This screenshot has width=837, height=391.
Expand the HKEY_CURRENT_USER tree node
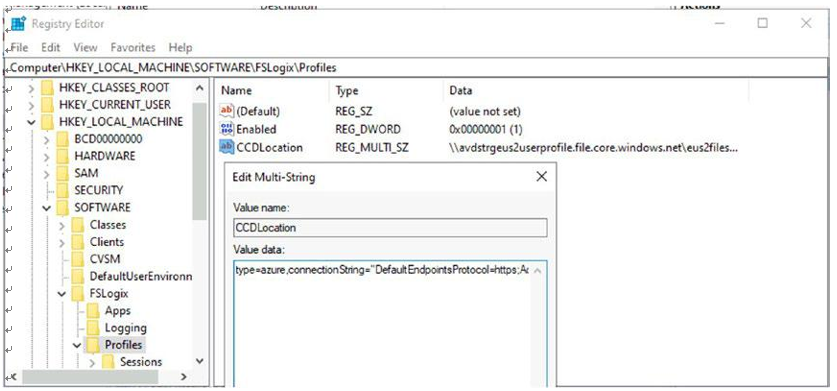[x=31, y=105]
